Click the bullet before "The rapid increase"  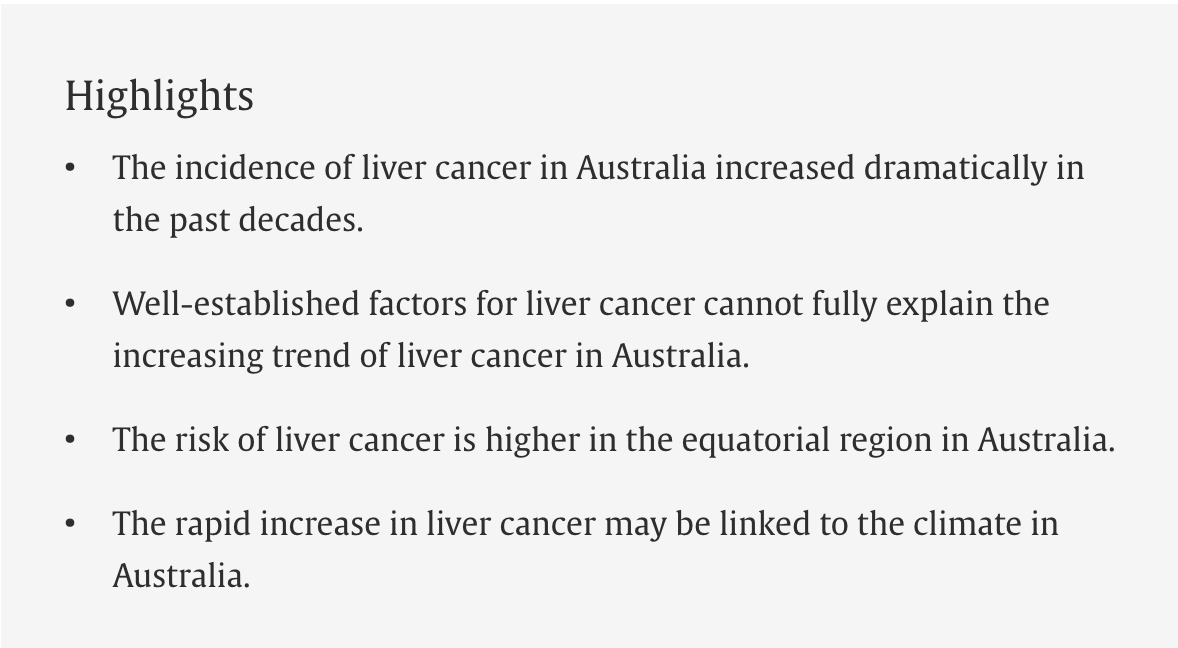[70, 524]
